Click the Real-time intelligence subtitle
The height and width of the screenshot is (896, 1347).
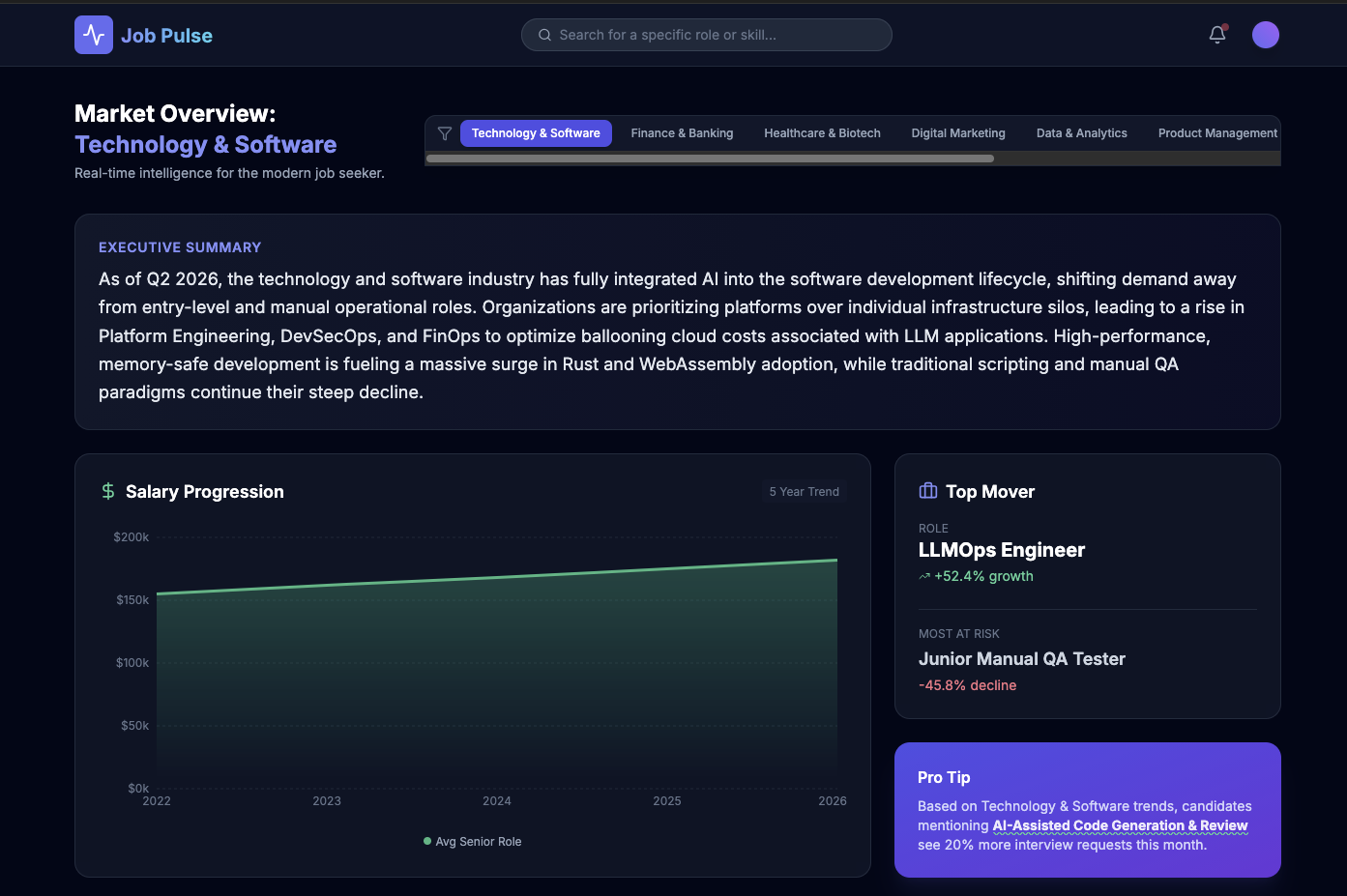click(x=229, y=173)
